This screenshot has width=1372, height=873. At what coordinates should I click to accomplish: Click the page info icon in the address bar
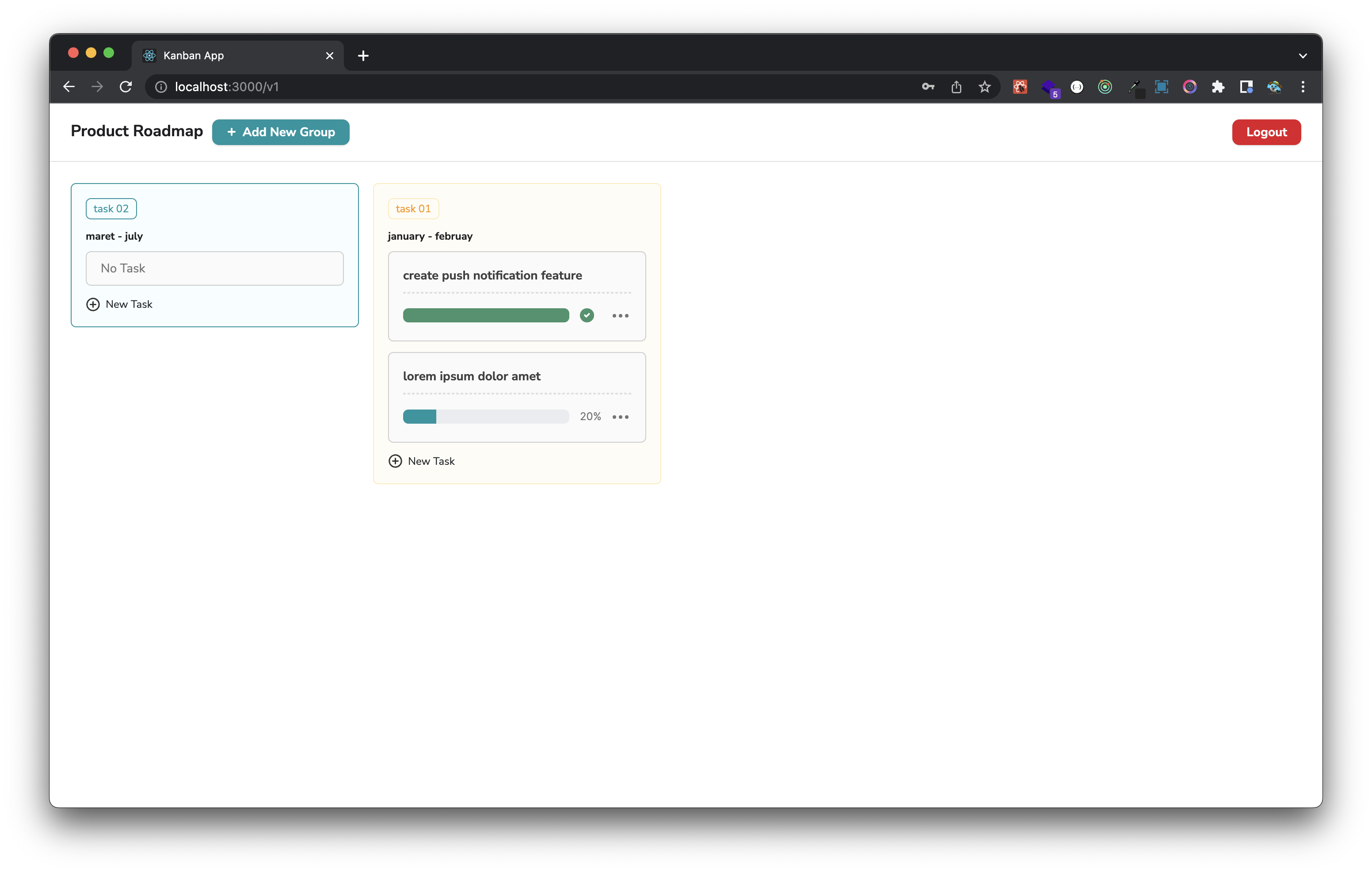161,87
